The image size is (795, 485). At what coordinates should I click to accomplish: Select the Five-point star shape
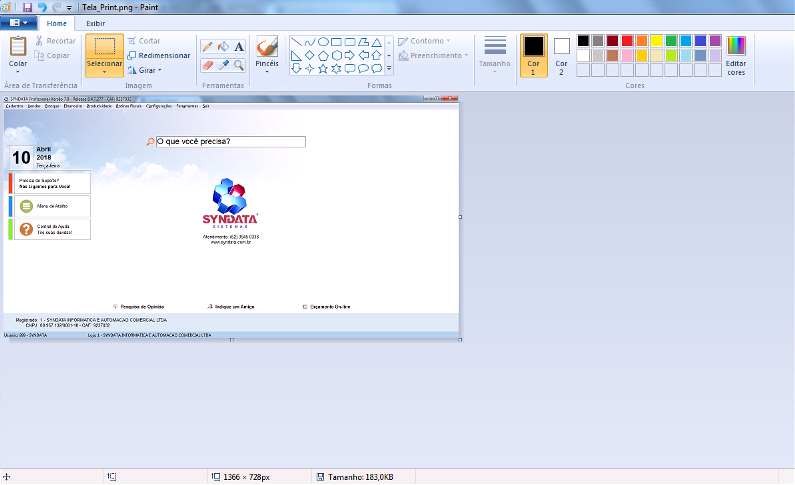323,68
